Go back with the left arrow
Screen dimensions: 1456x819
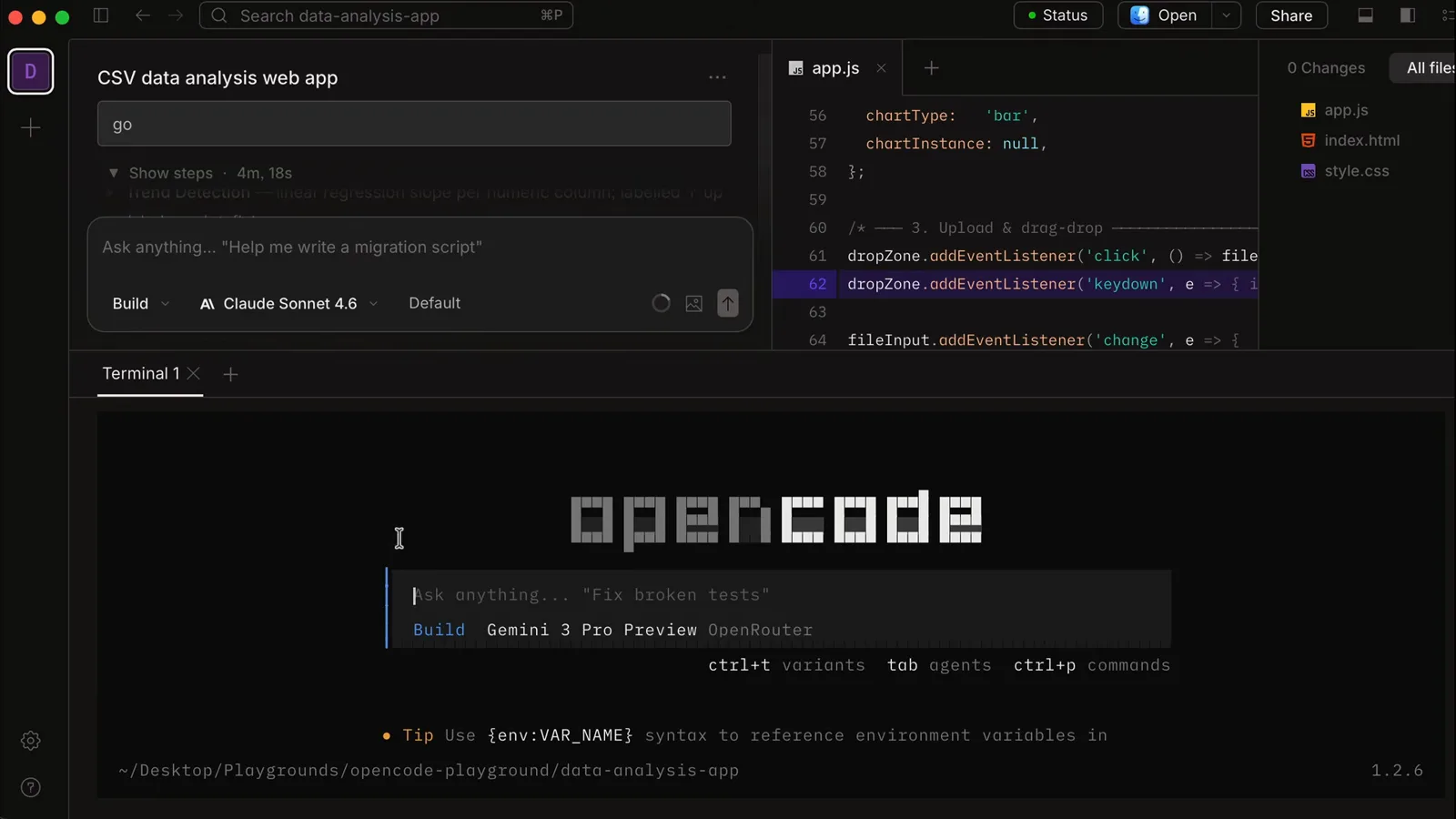coord(143,15)
